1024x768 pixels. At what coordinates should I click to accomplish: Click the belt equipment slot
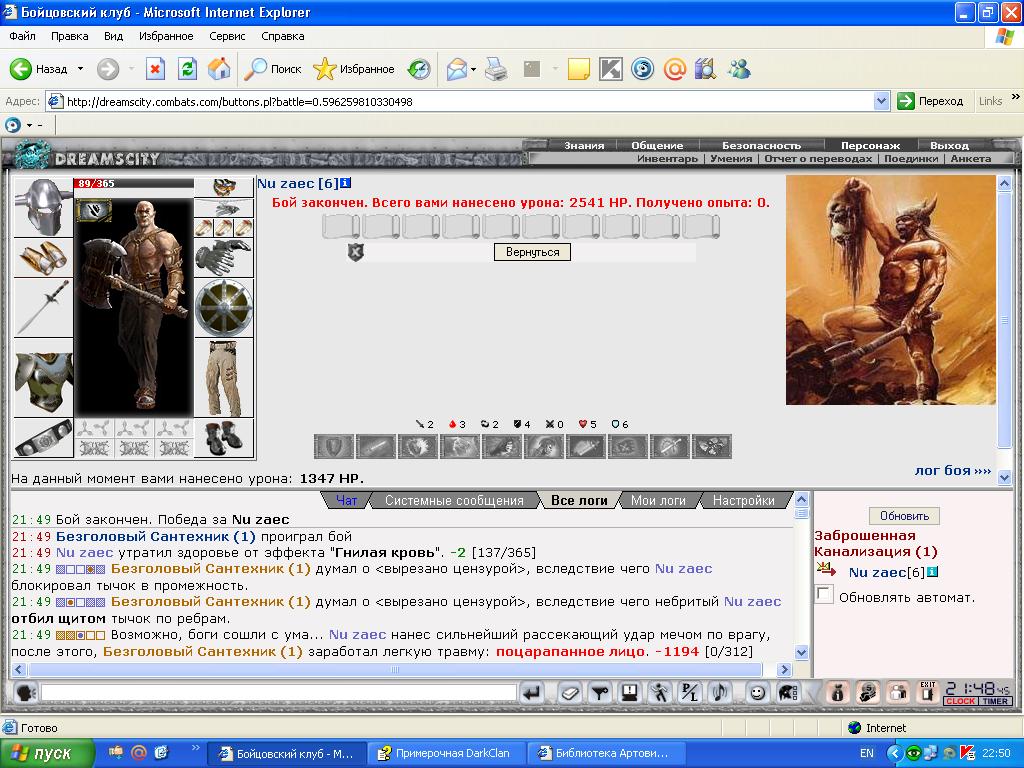tap(43, 438)
